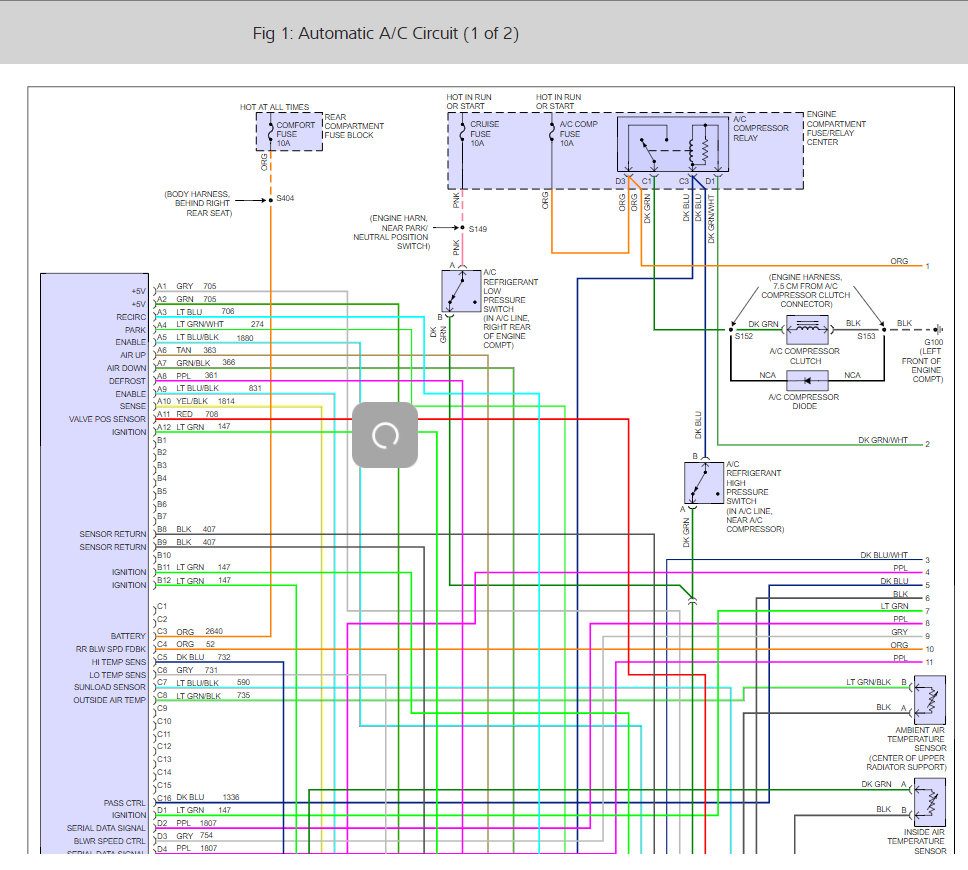This screenshot has width=968, height=870.
Task: Click pin A8 PPL 361 row
Action: [187, 375]
